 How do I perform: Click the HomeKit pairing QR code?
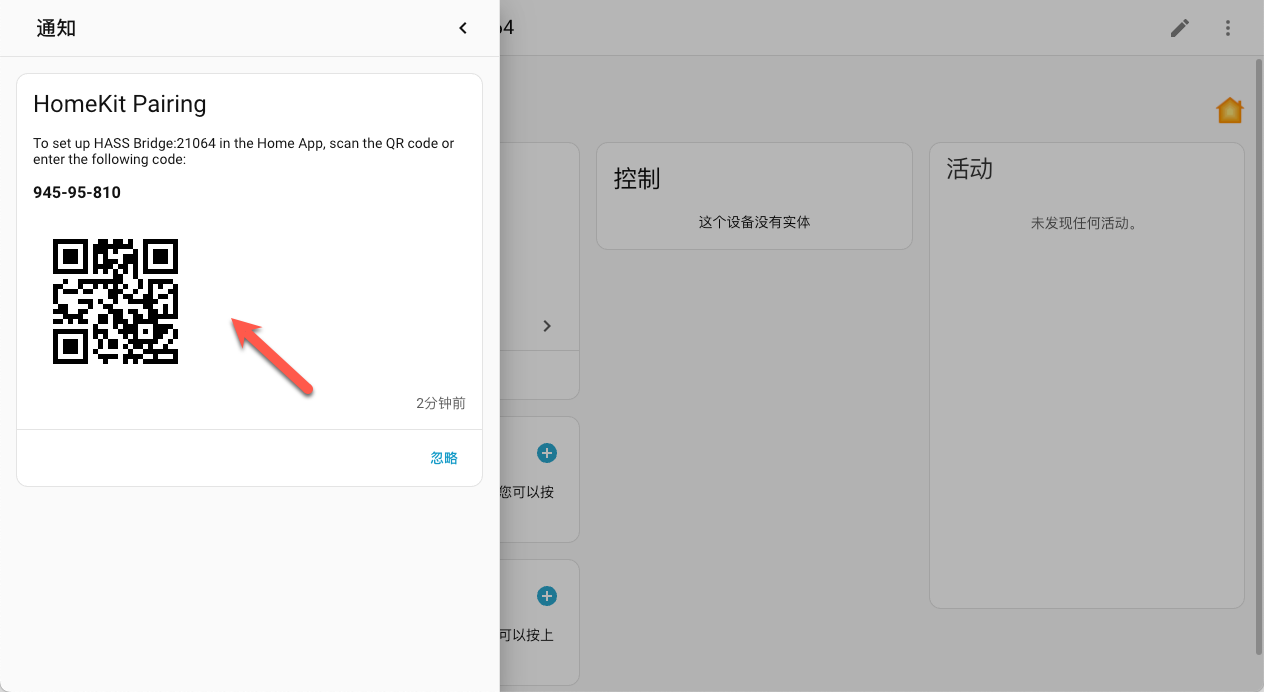[x=115, y=301]
